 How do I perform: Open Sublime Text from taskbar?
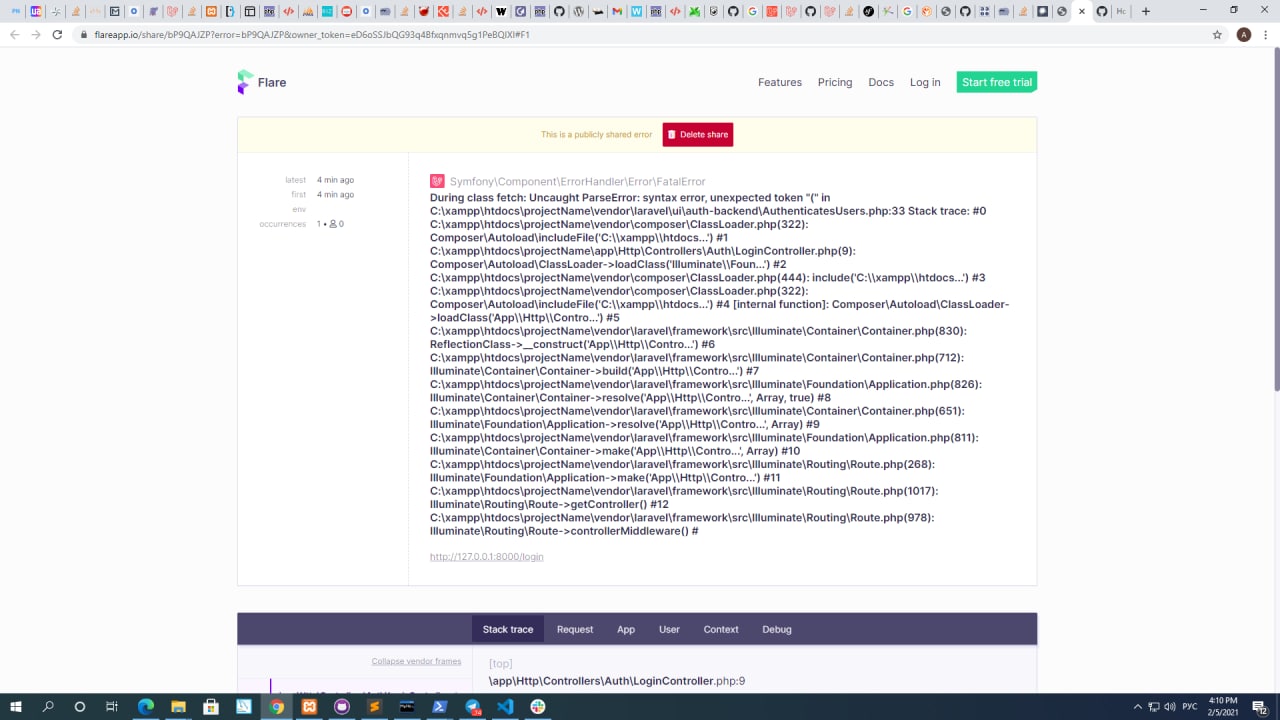coord(375,706)
